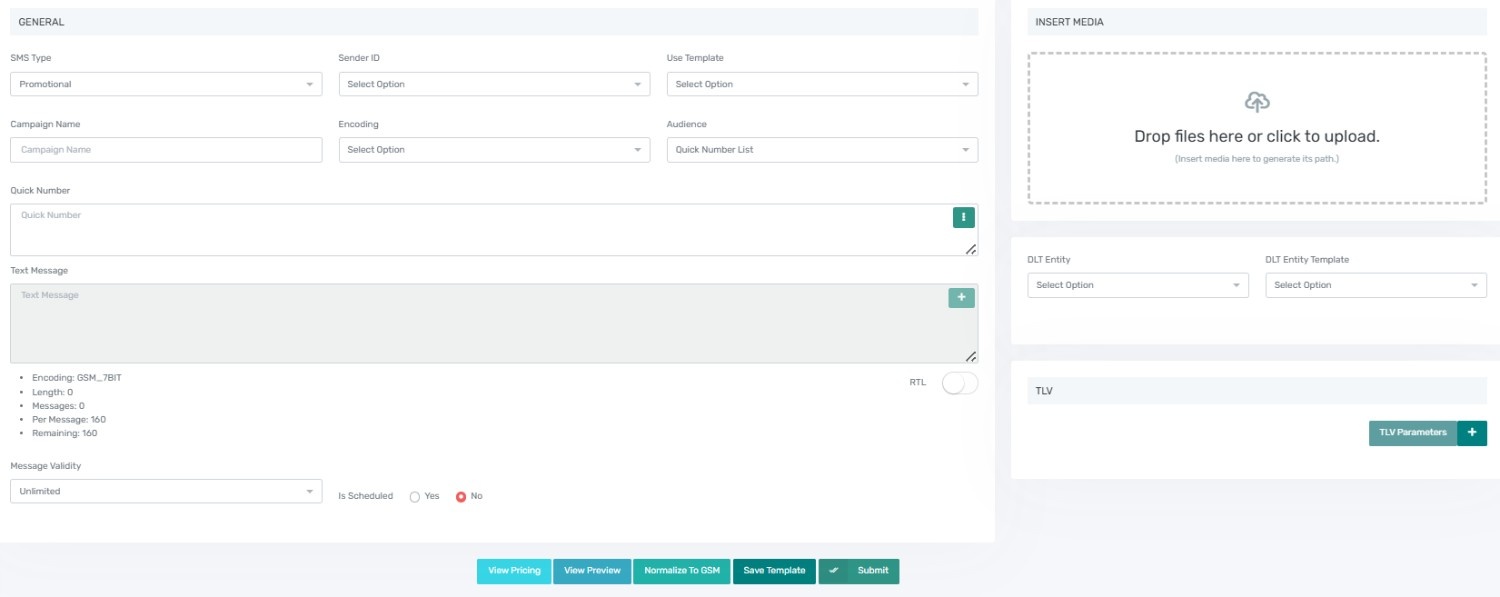Change the Audience from Quick Number List
Screen dimensions: 1500x597
[823, 149]
